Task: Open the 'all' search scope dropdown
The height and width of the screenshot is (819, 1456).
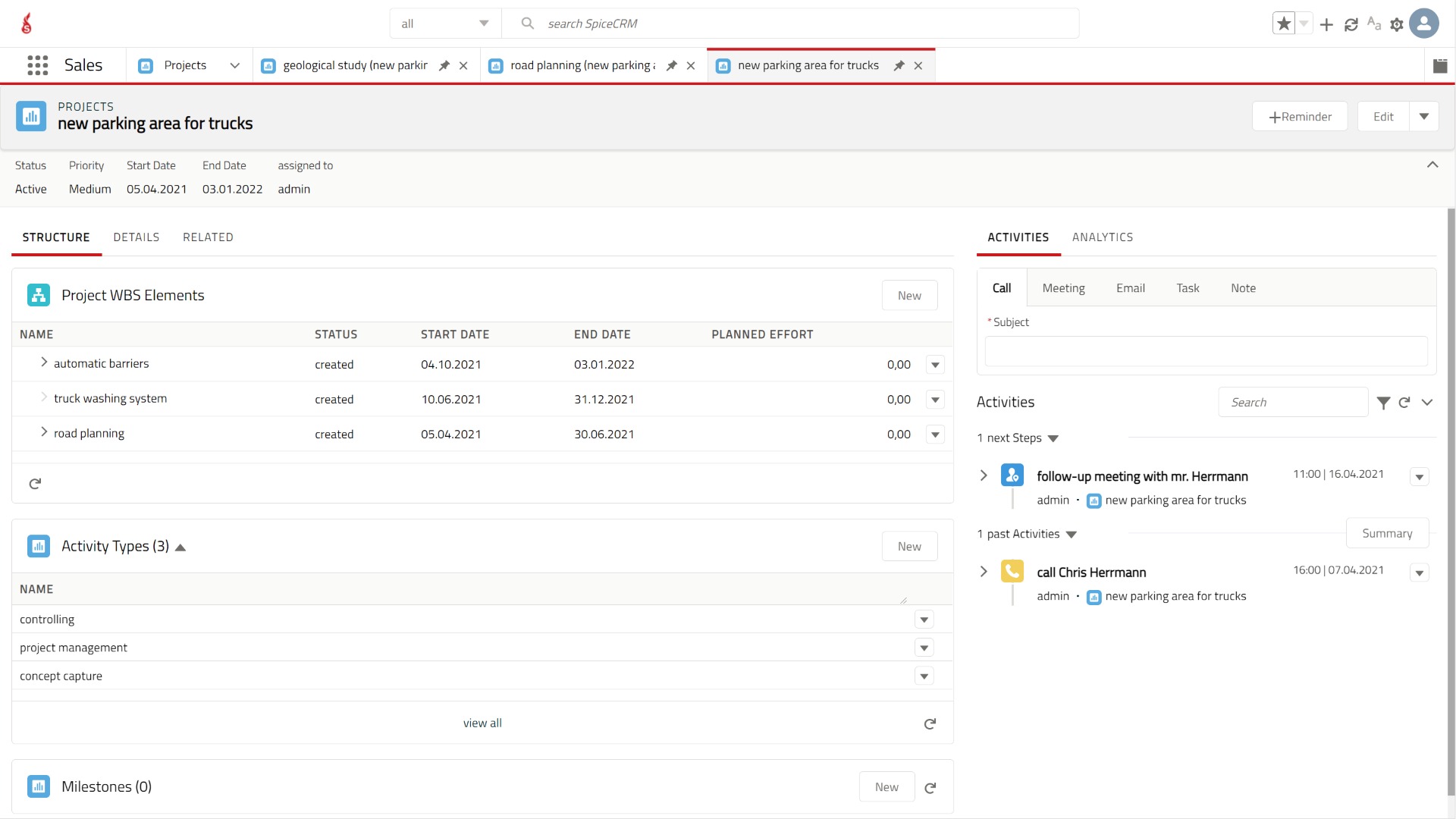Action: (445, 24)
